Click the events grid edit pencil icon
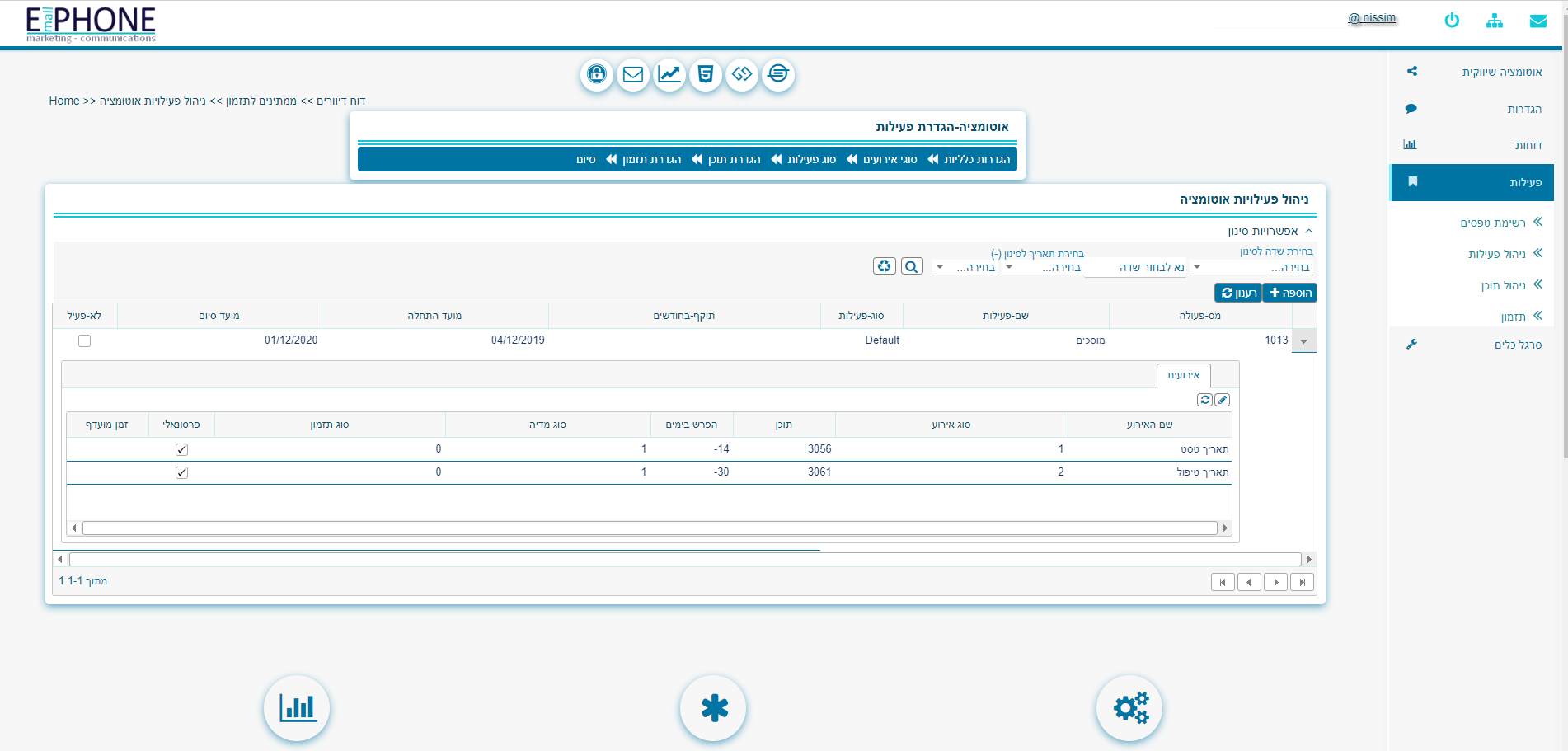 pos(1223,400)
